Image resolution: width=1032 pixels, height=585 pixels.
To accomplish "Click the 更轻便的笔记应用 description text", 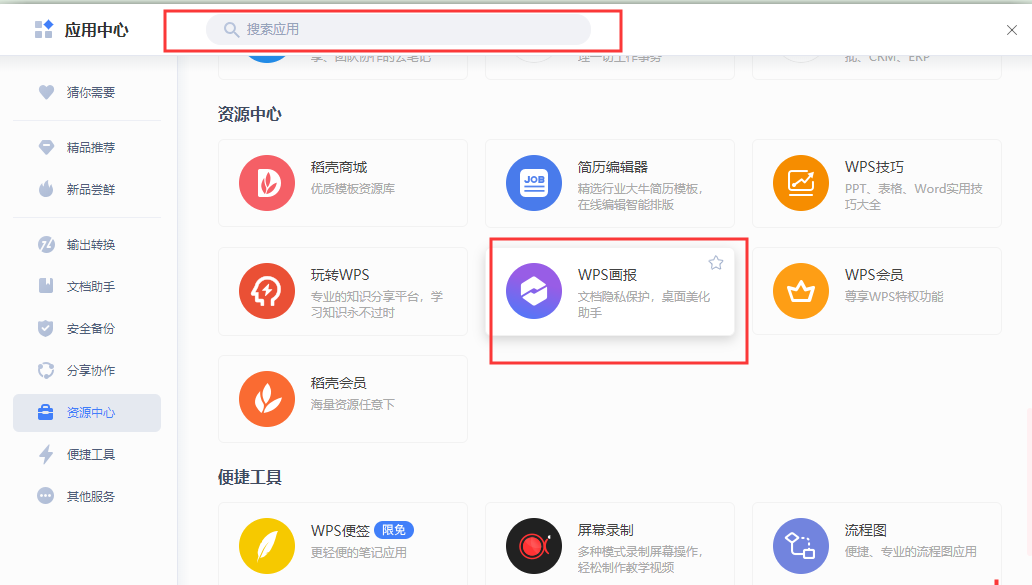I will point(359,552).
